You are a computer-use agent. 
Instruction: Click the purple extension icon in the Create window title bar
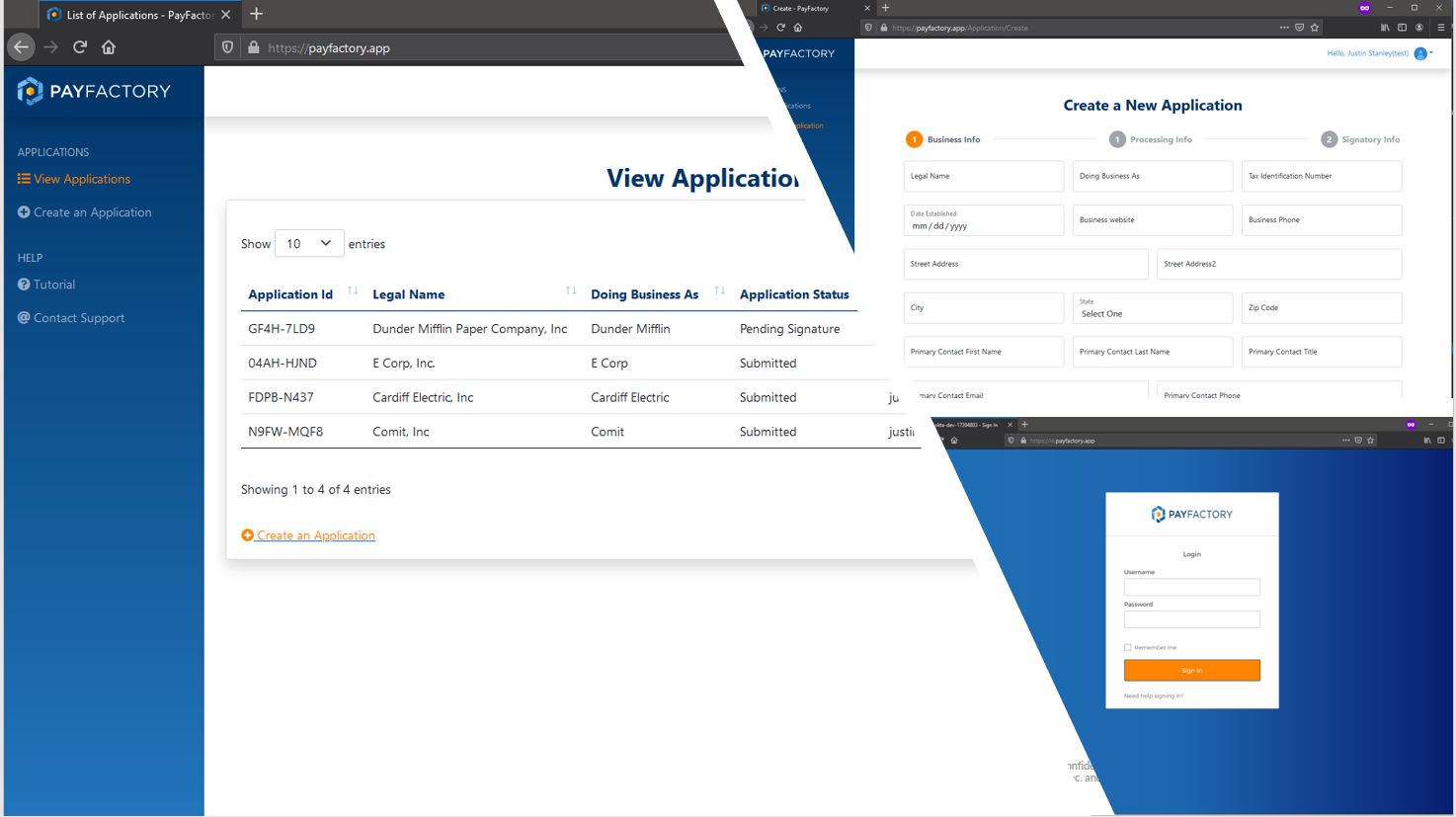point(1364,8)
